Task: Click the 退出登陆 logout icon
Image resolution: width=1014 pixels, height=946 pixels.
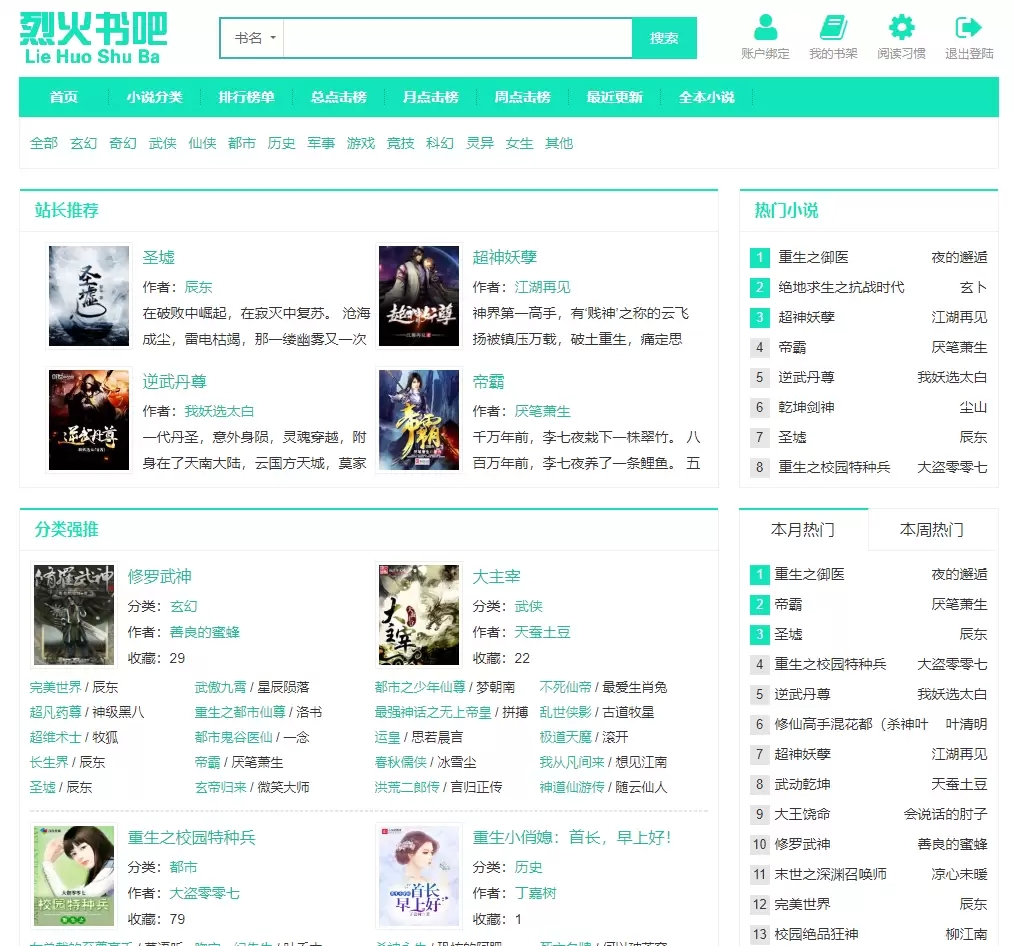Action: pyautogui.click(x=969, y=27)
